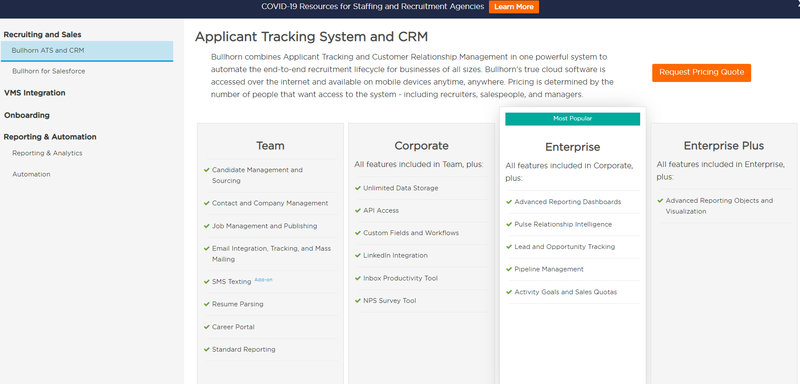The height and width of the screenshot is (384, 800).
Task: Click checkmark beside Pulse Relationship Intelligence
Action: [509, 224]
